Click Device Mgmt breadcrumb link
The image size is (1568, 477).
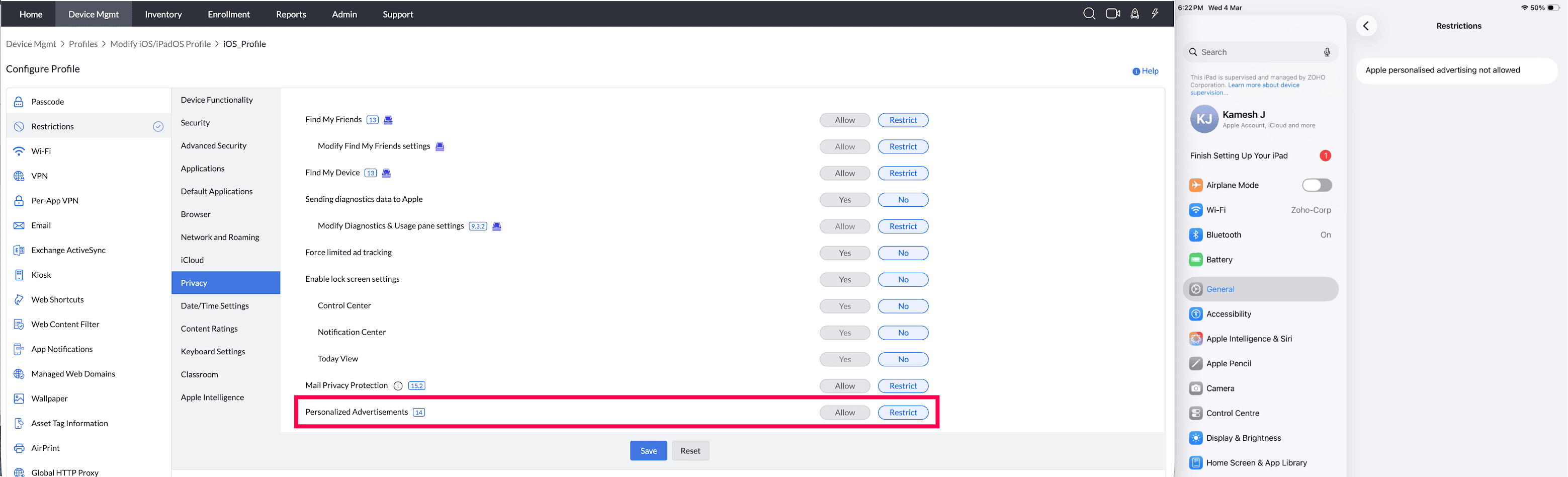[31, 44]
